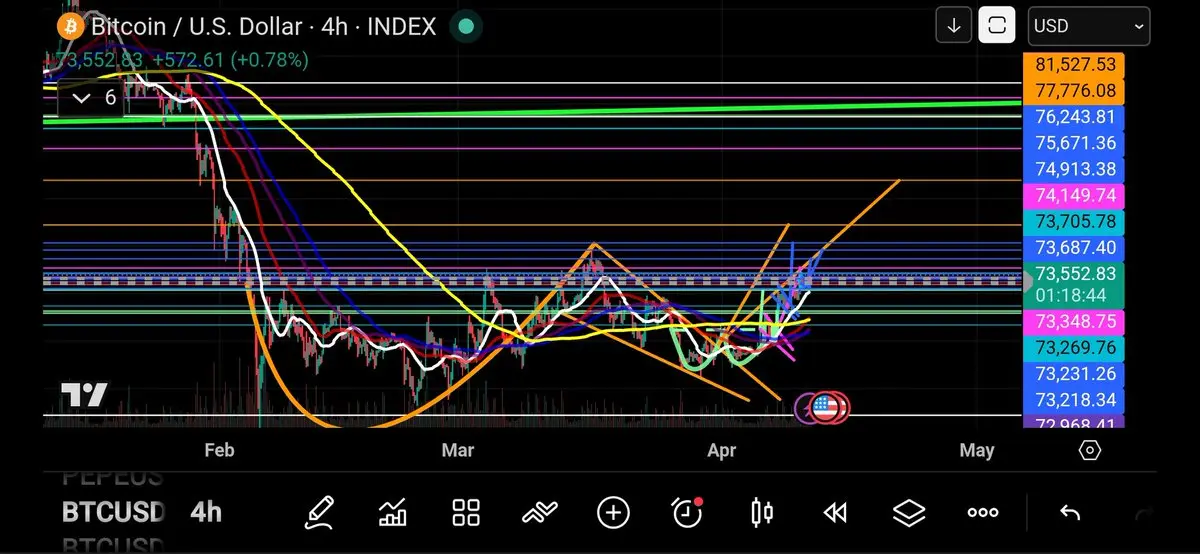The width and height of the screenshot is (1200, 554).
Task: Select the 73,348.75 magenta price label
Action: (x=1074, y=321)
